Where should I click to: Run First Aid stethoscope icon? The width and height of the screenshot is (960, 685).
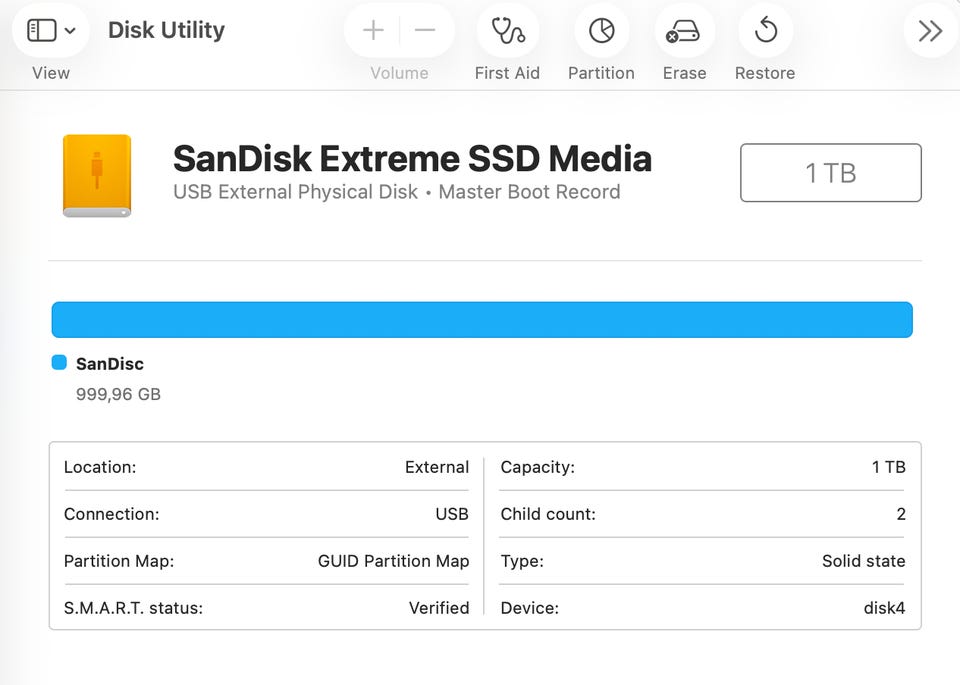coord(507,31)
